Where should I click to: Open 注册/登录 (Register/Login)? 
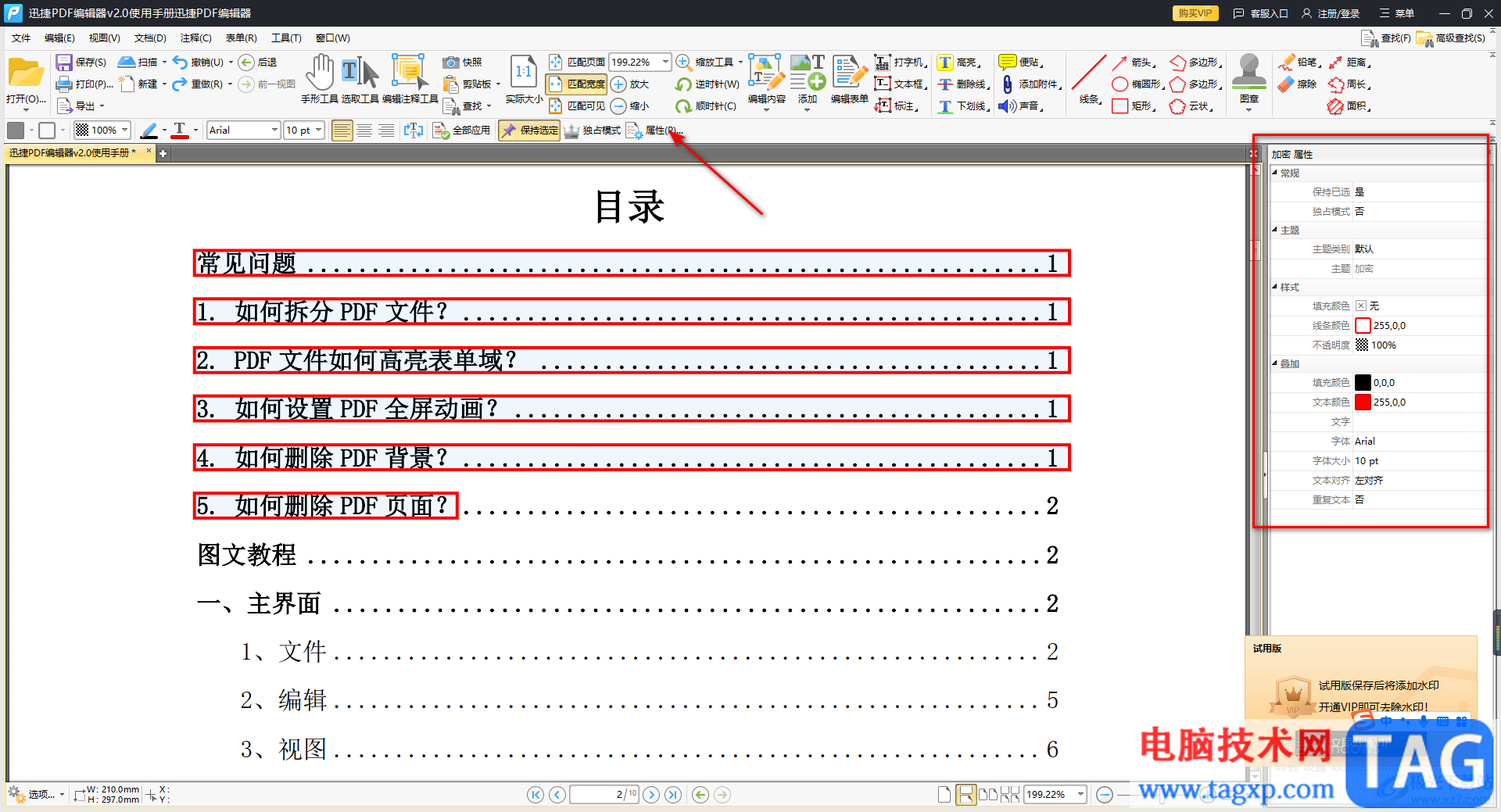click(x=1331, y=13)
